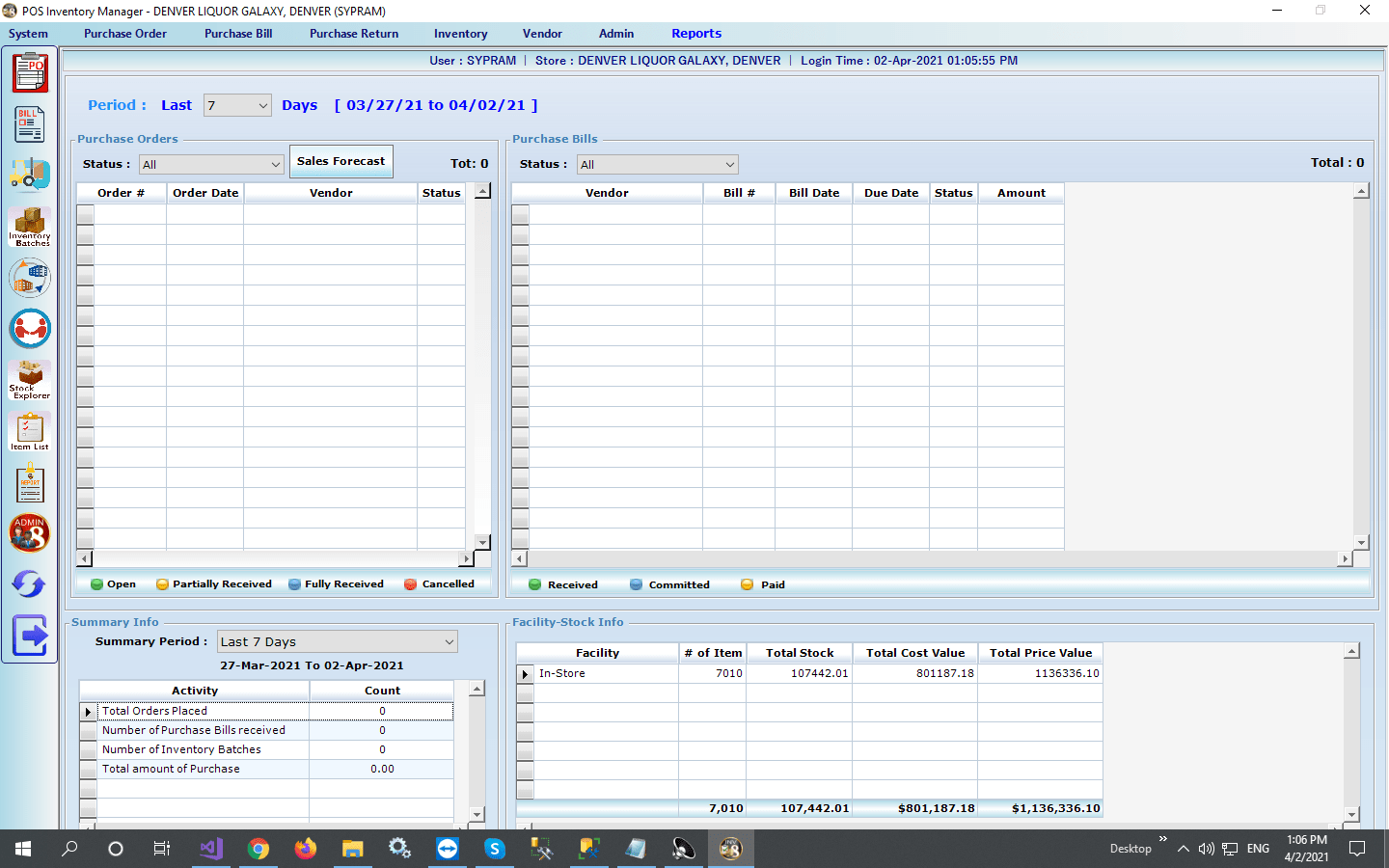This screenshot has height=868, width=1389.
Task: Click the Sales Forecast button
Action: 340,161
